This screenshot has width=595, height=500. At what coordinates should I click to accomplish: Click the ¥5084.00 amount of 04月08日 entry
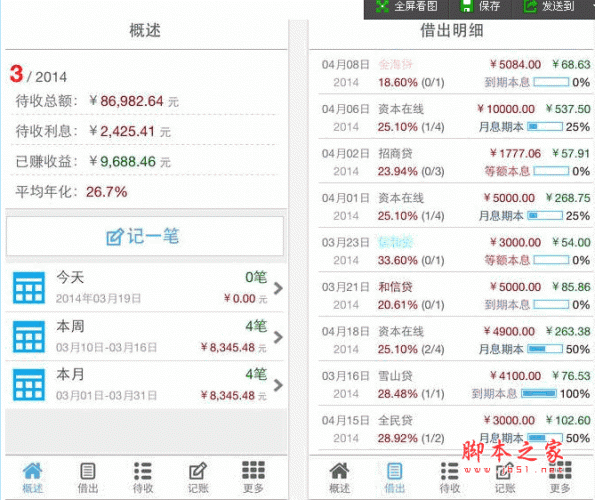pos(515,64)
